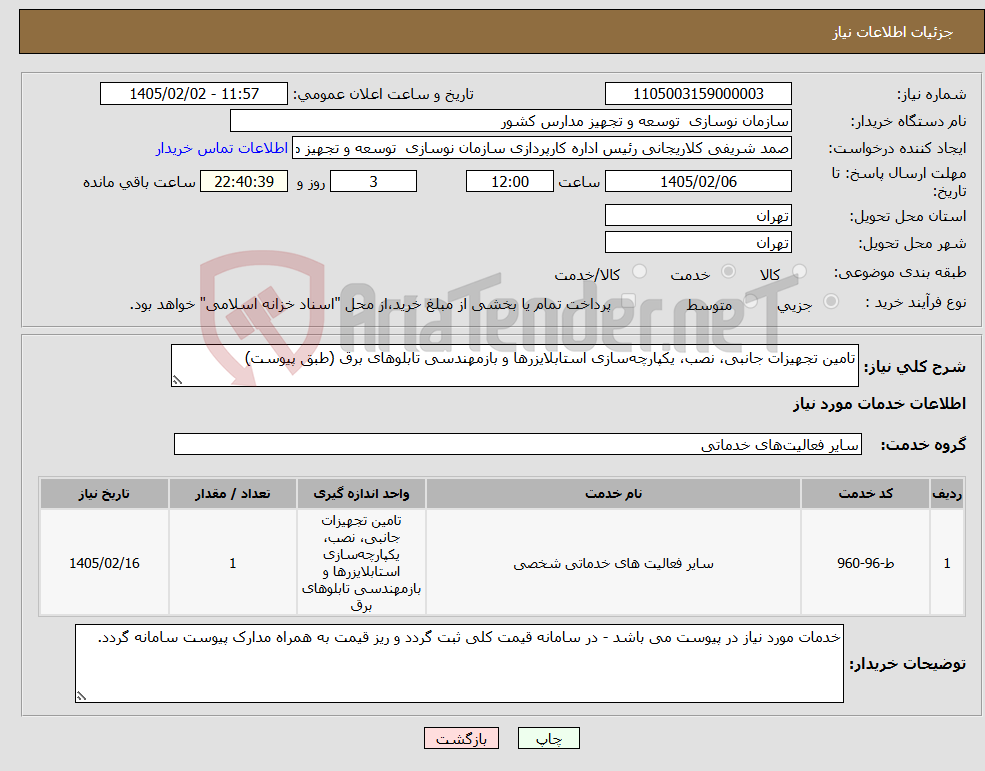Select the جزیی purchase type radio
The height and width of the screenshot is (771, 985).
coord(830,302)
